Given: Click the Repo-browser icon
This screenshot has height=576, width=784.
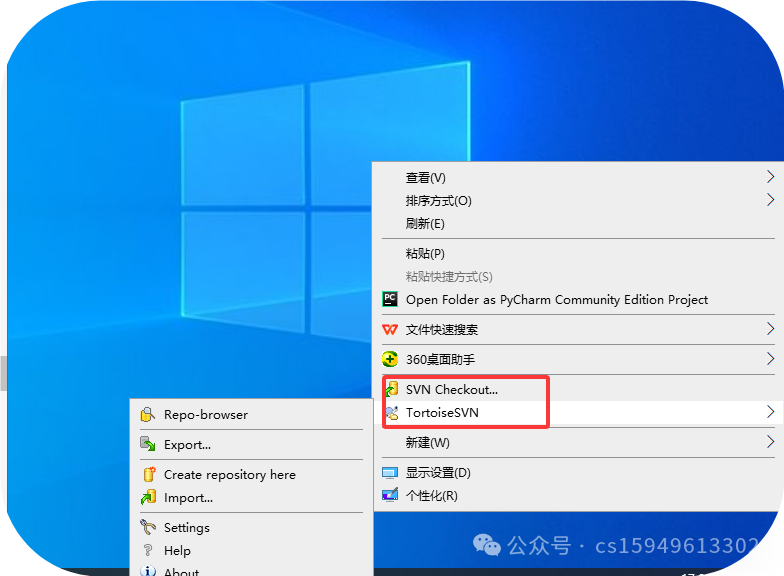Looking at the screenshot, I should [x=147, y=414].
